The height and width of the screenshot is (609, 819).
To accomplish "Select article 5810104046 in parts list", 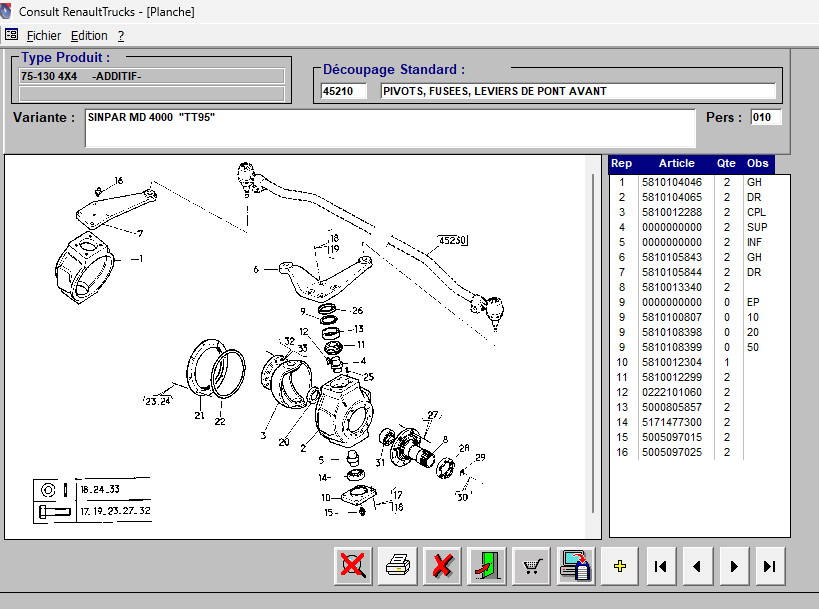I will coord(672,182).
